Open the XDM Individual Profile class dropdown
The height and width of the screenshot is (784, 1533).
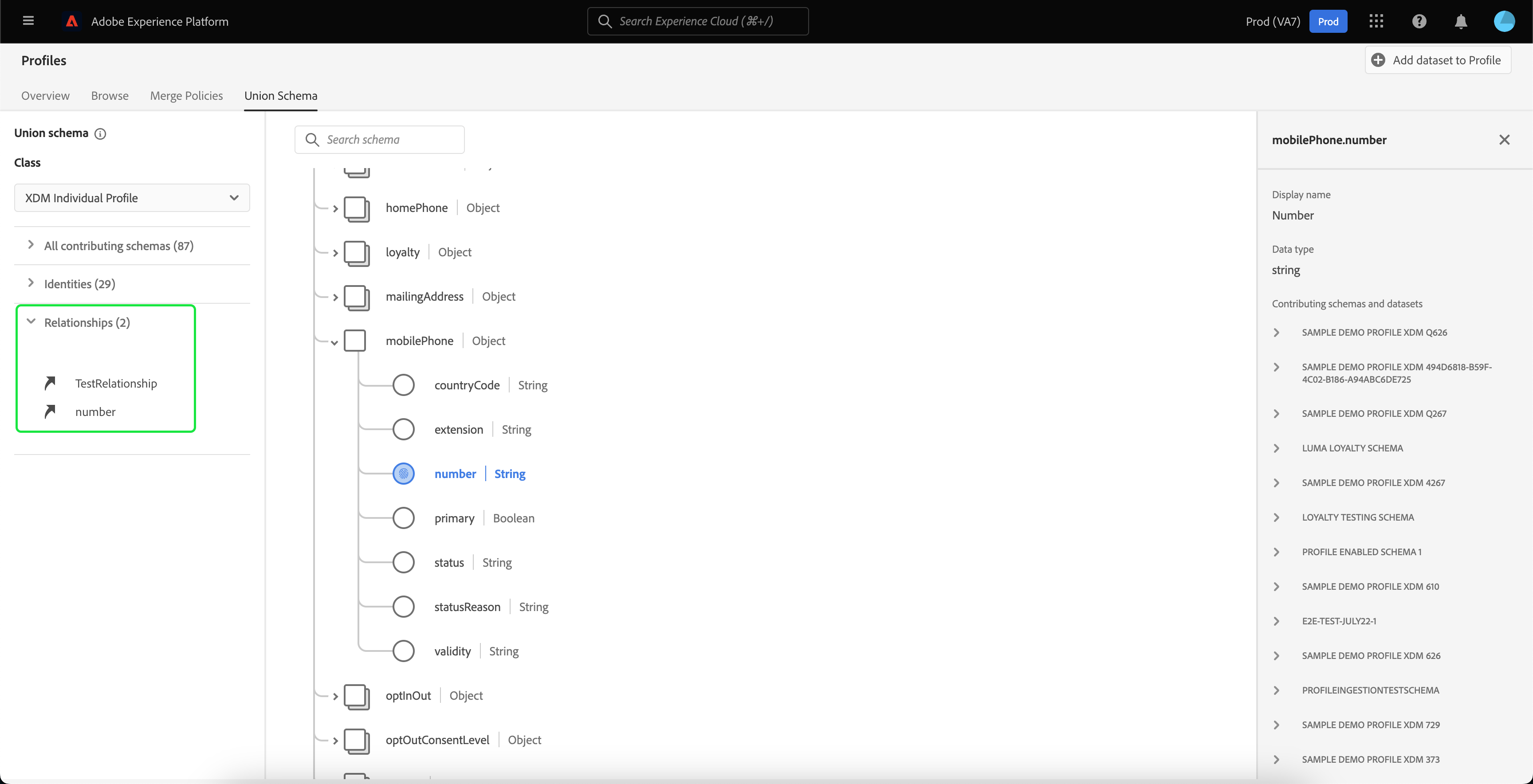[132, 197]
